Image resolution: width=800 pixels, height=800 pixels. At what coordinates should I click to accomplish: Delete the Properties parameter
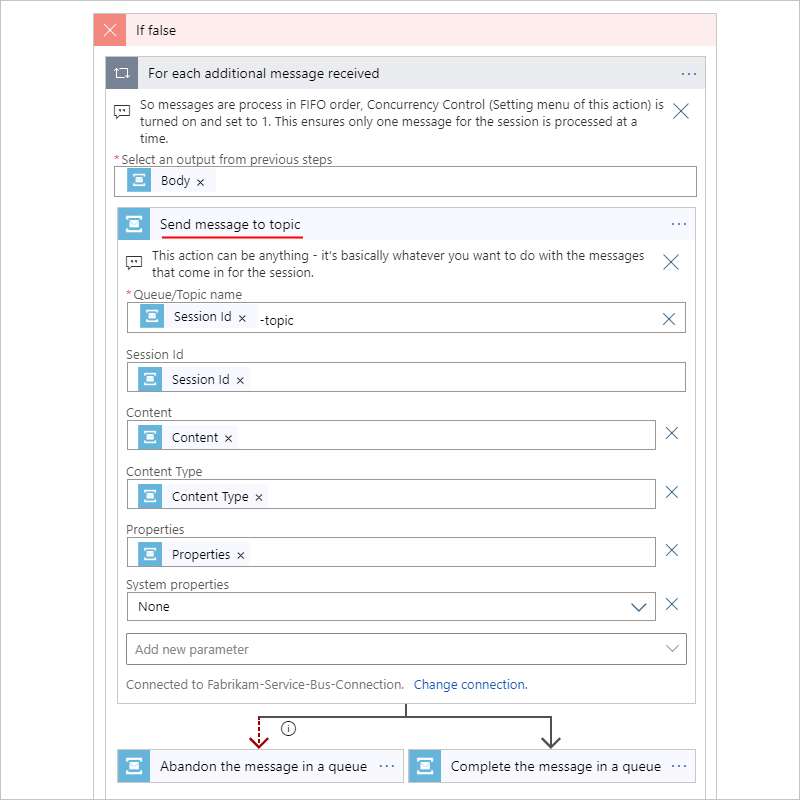tap(671, 550)
